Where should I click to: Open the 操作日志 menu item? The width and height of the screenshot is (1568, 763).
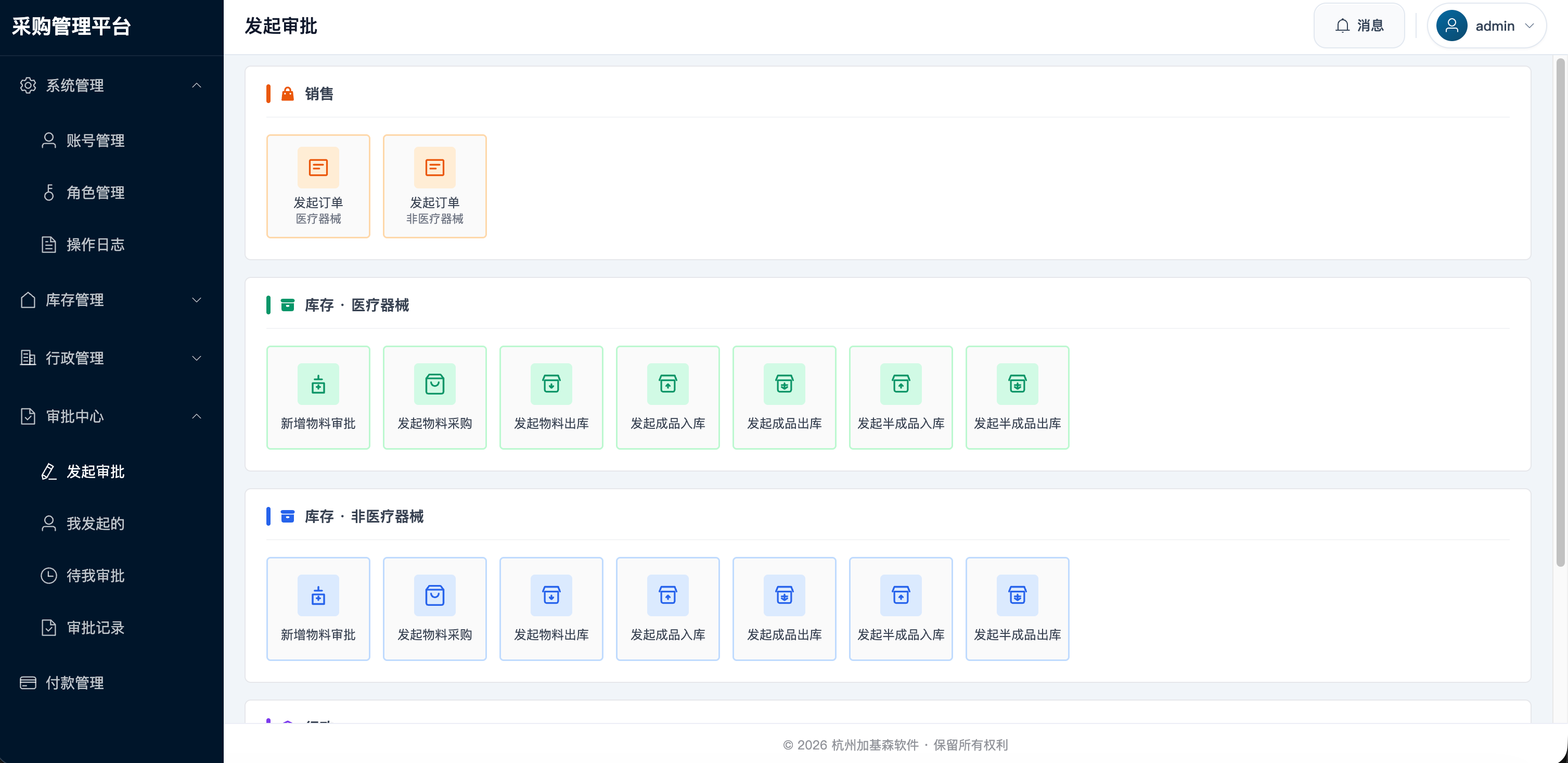pos(112,245)
